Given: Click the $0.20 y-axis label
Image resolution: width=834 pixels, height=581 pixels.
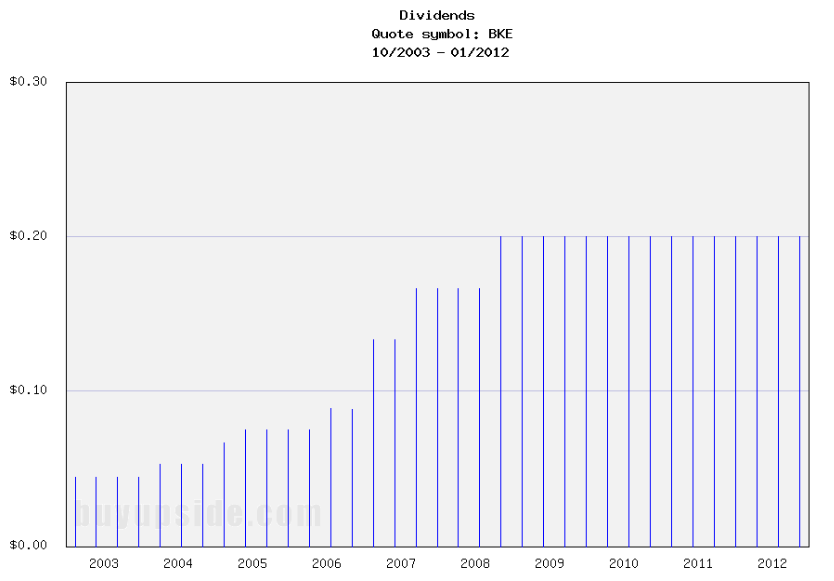Looking at the screenshot, I should click(28, 236).
